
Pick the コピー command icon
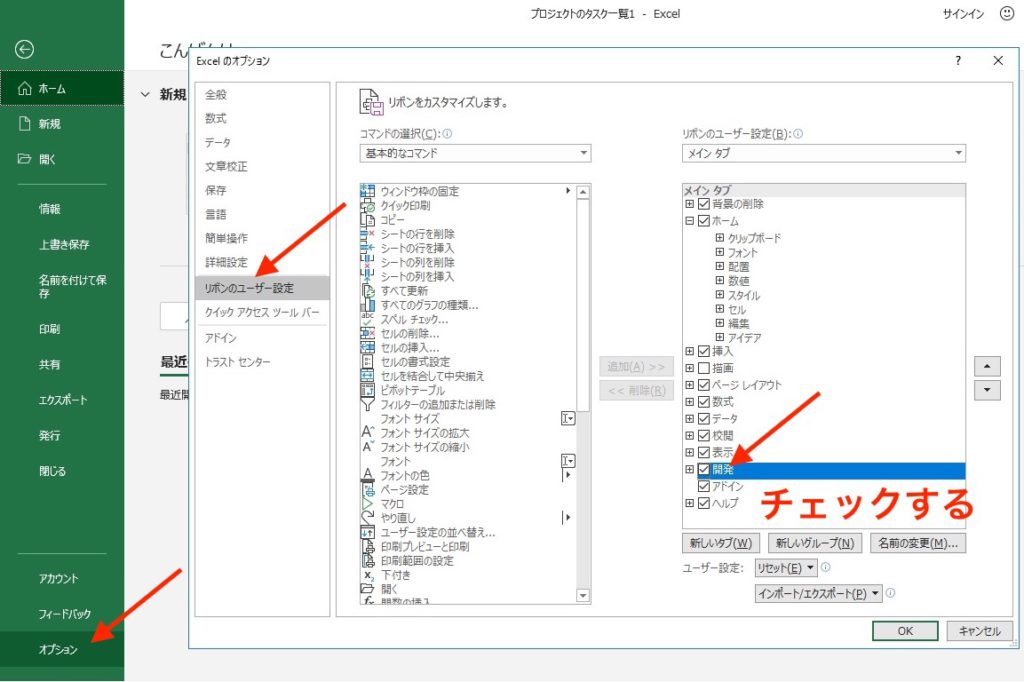tap(368, 219)
